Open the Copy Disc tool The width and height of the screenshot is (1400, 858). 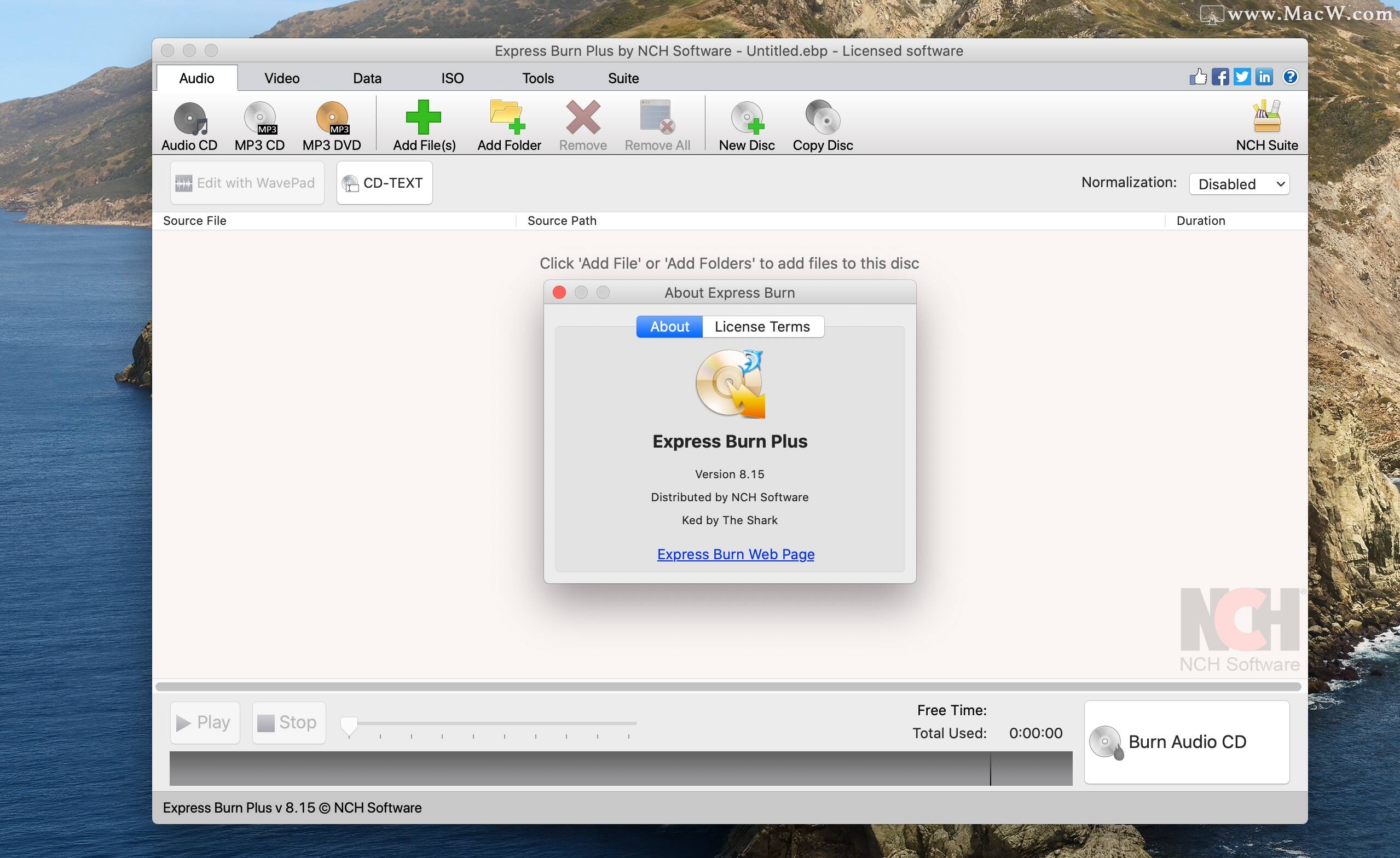(x=823, y=126)
